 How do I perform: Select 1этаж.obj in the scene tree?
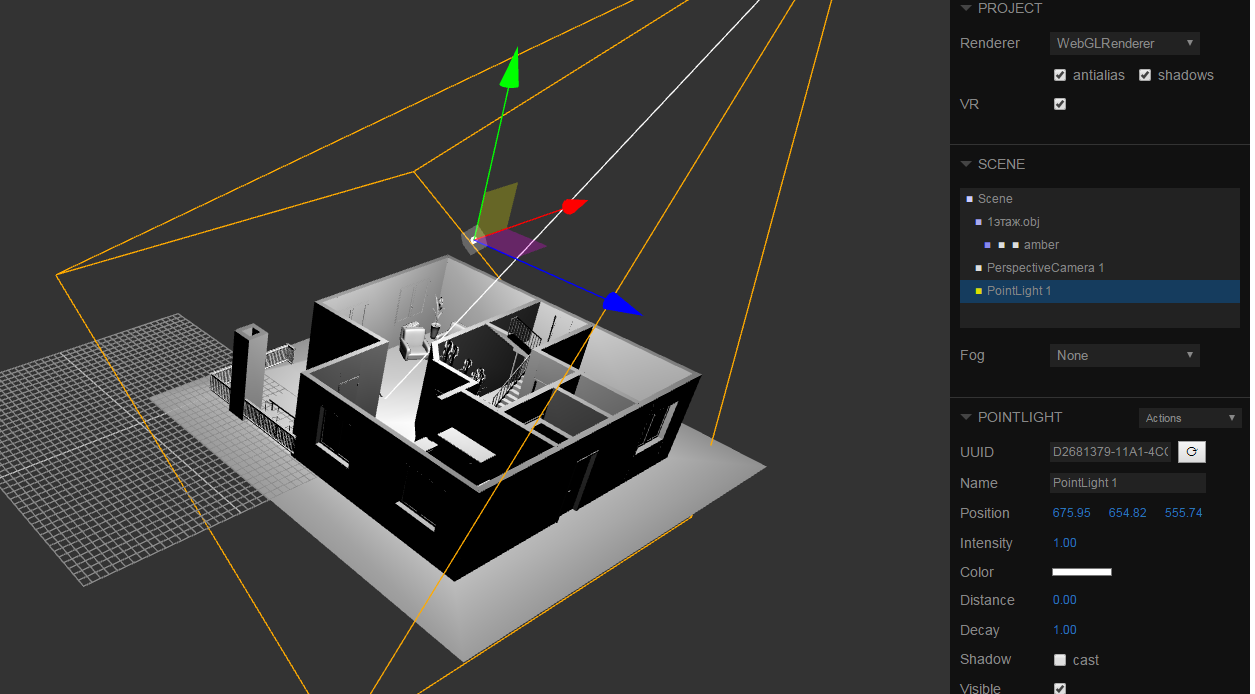tap(1013, 222)
